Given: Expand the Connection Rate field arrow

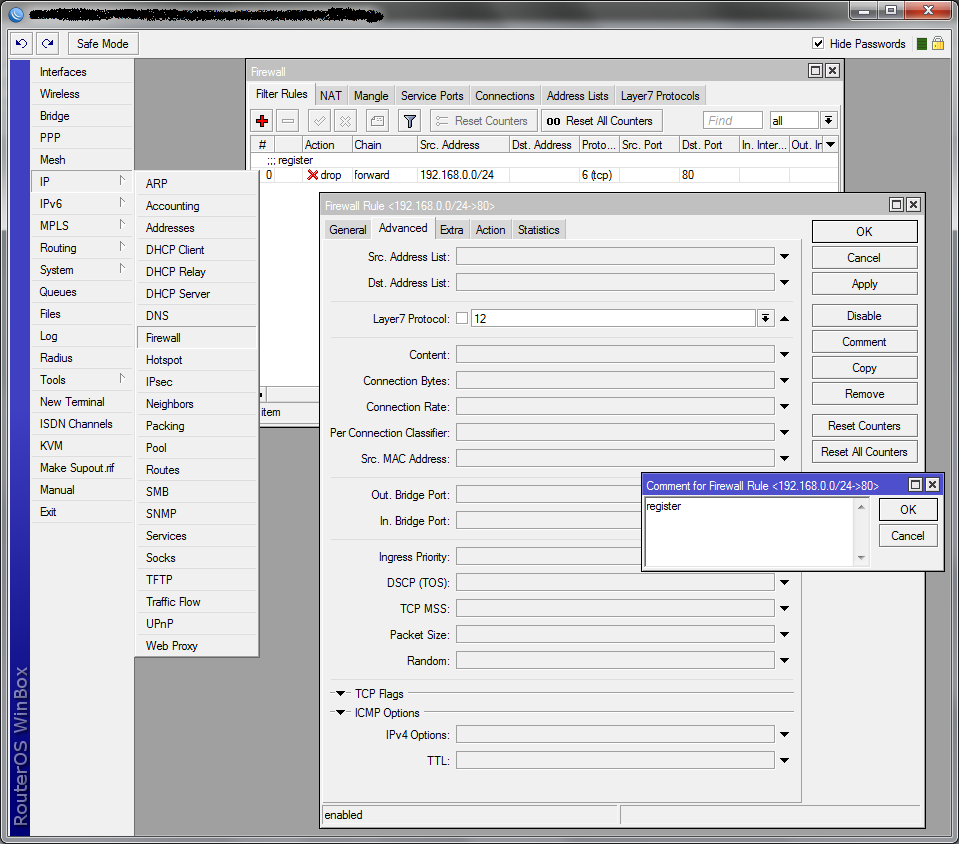Looking at the screenshot, I should [x=785, y=407].
